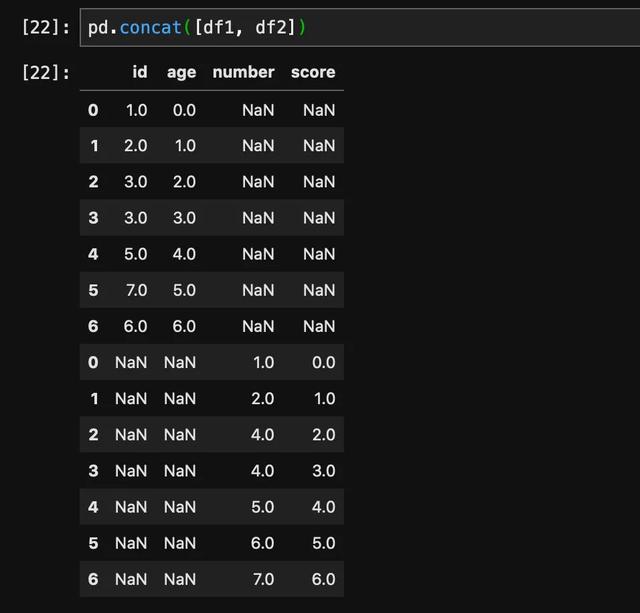
Task: Click the number cell showing 5.0
Action: click(x=262, y=507)
